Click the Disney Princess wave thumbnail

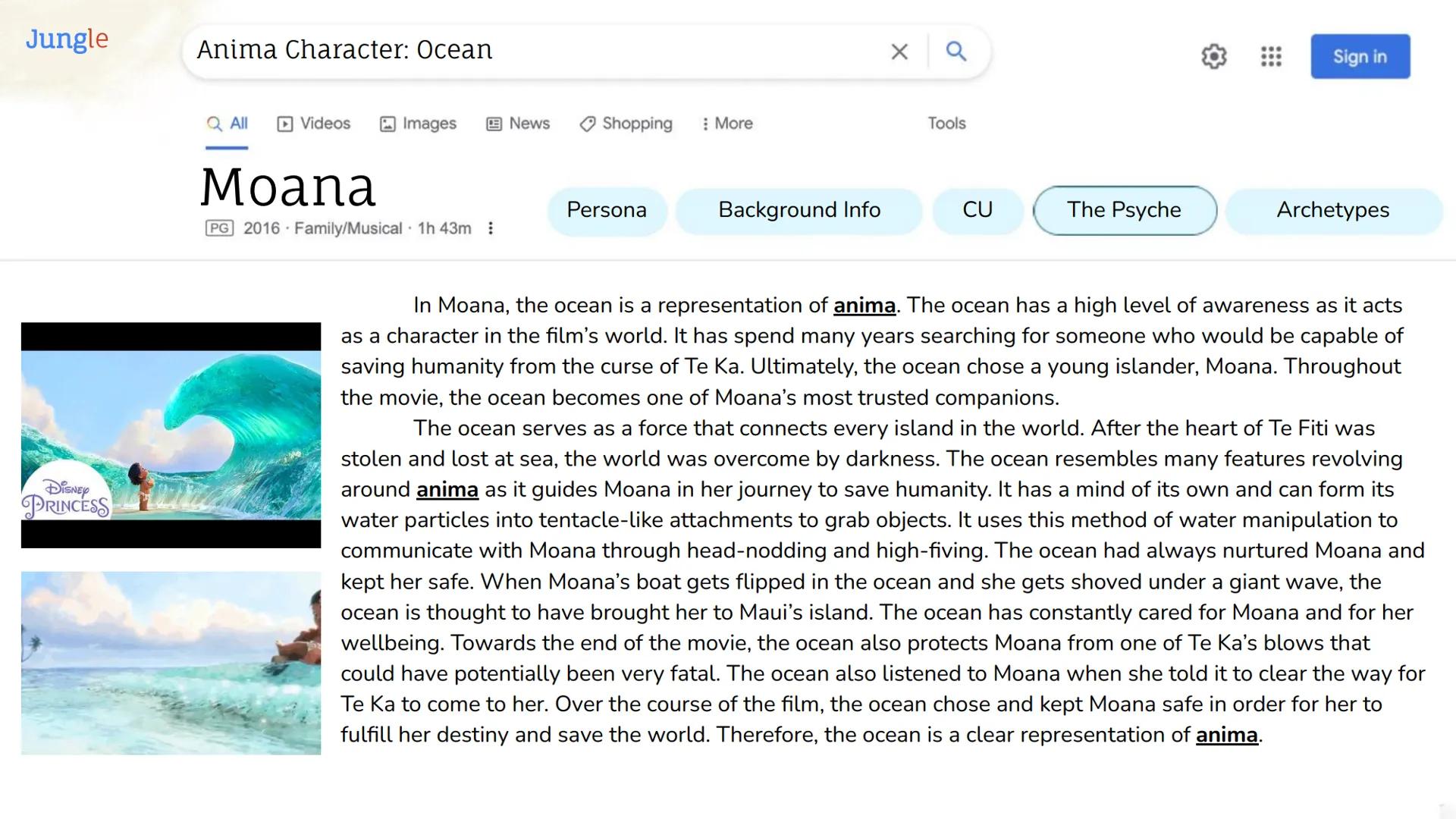[171, 435]
